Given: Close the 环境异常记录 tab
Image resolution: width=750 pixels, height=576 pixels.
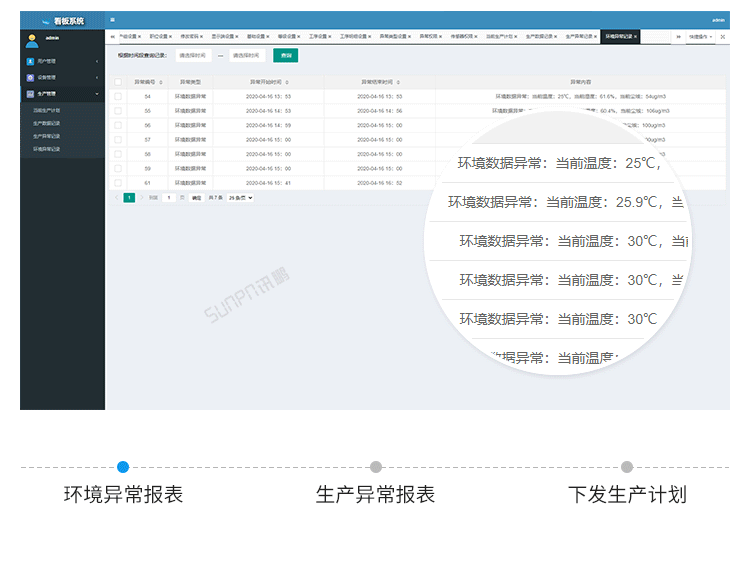Looking at the screenshot, I should (x=636, y=36).
